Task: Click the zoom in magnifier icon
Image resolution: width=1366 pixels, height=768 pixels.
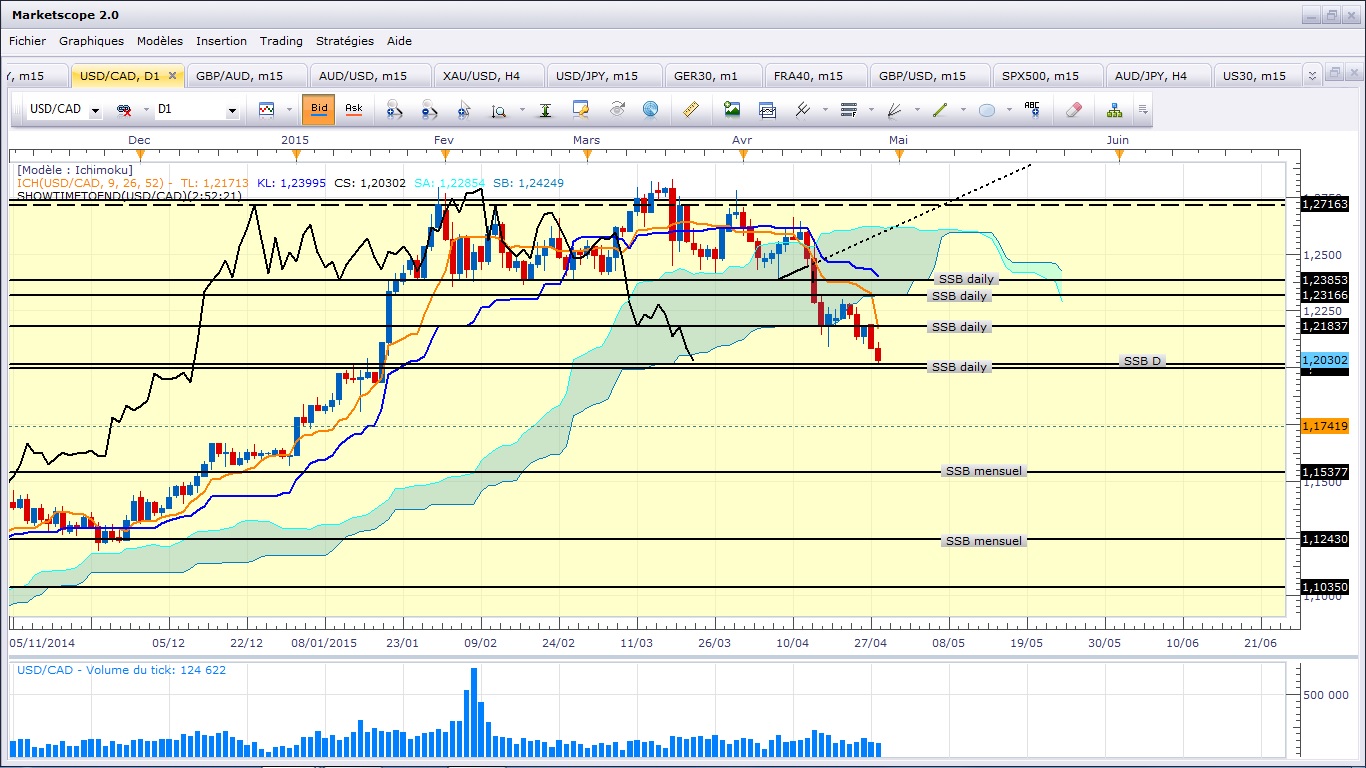Action: point(393,110)
